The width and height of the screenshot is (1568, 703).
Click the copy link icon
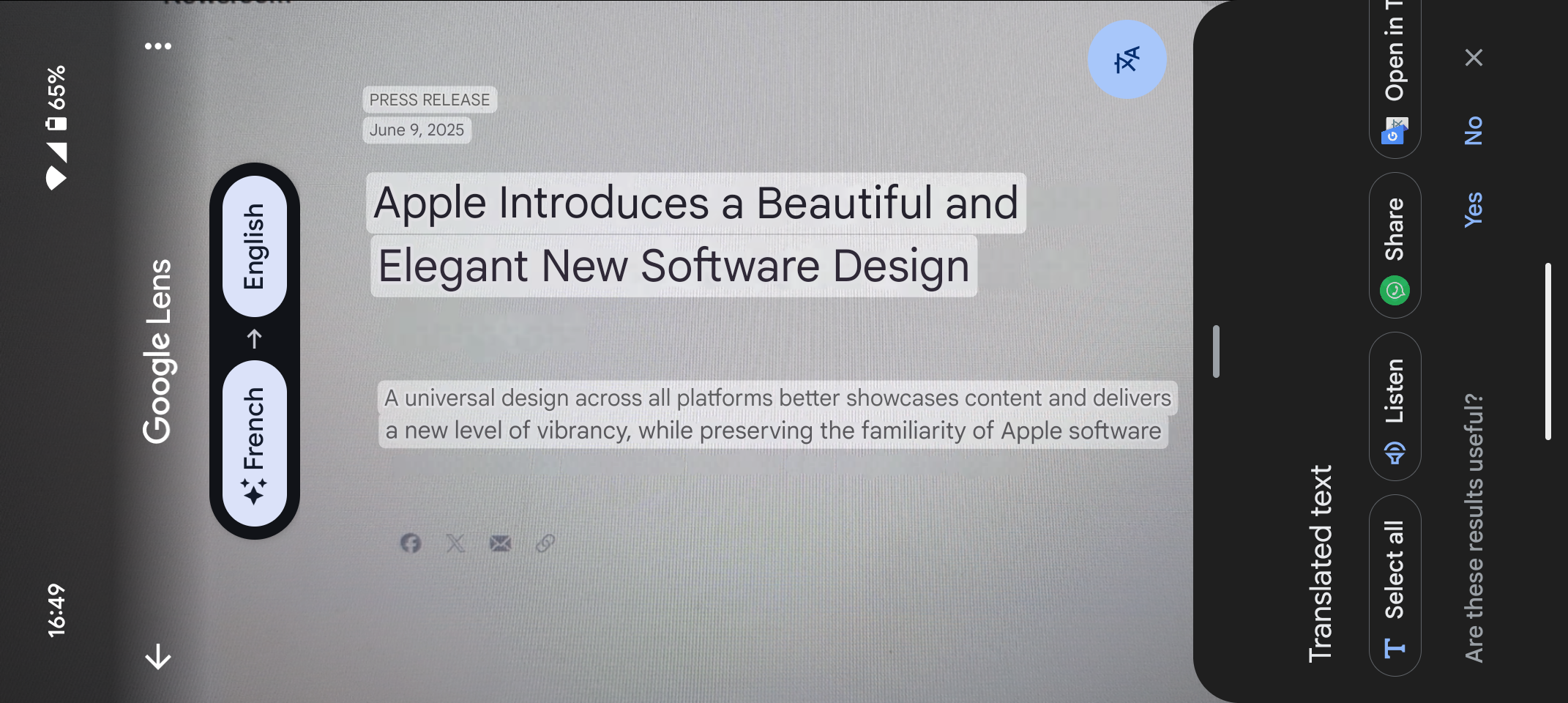pos(545,543)
